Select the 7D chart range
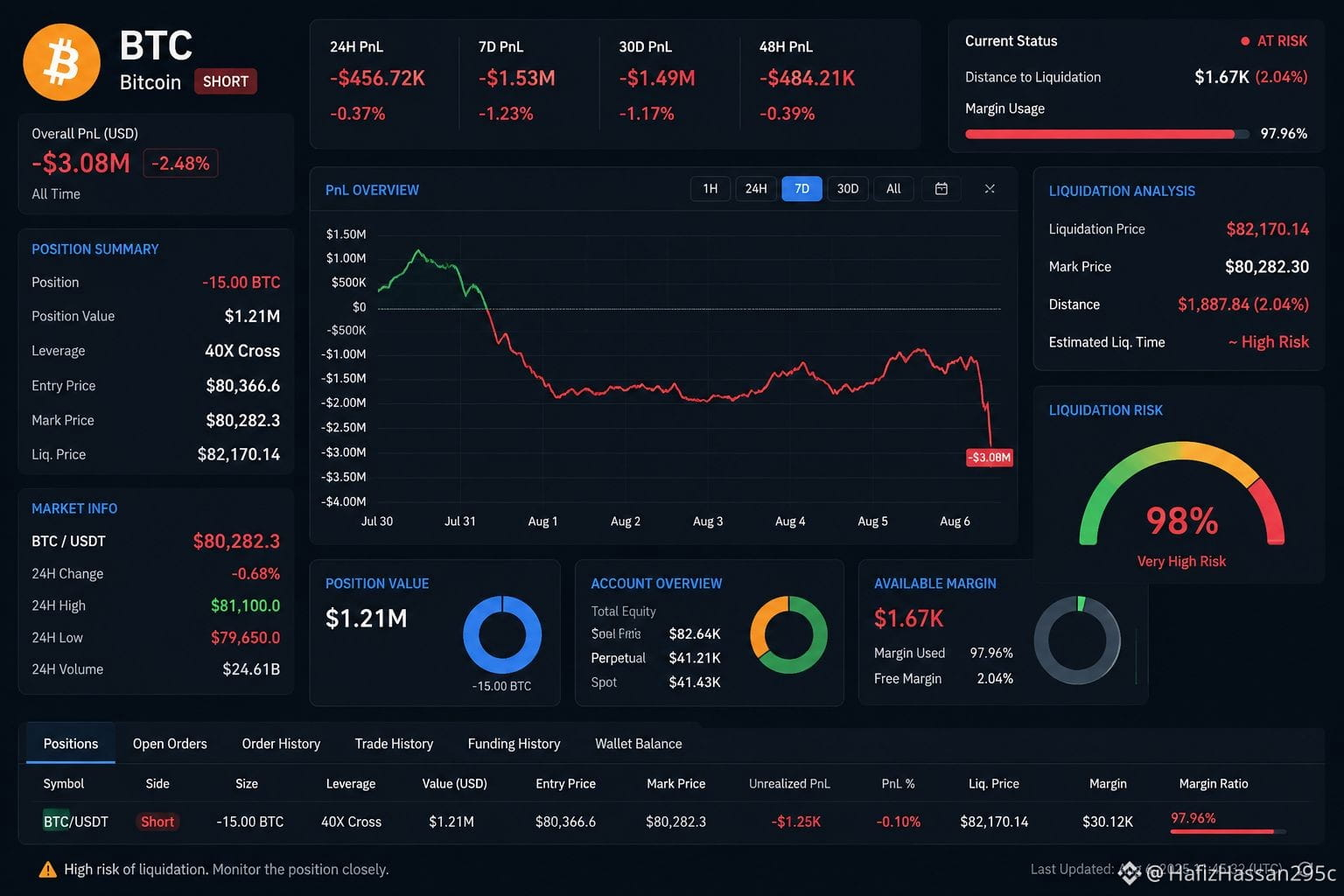This screenshot has width=1344, height=896. pos(801,189)
